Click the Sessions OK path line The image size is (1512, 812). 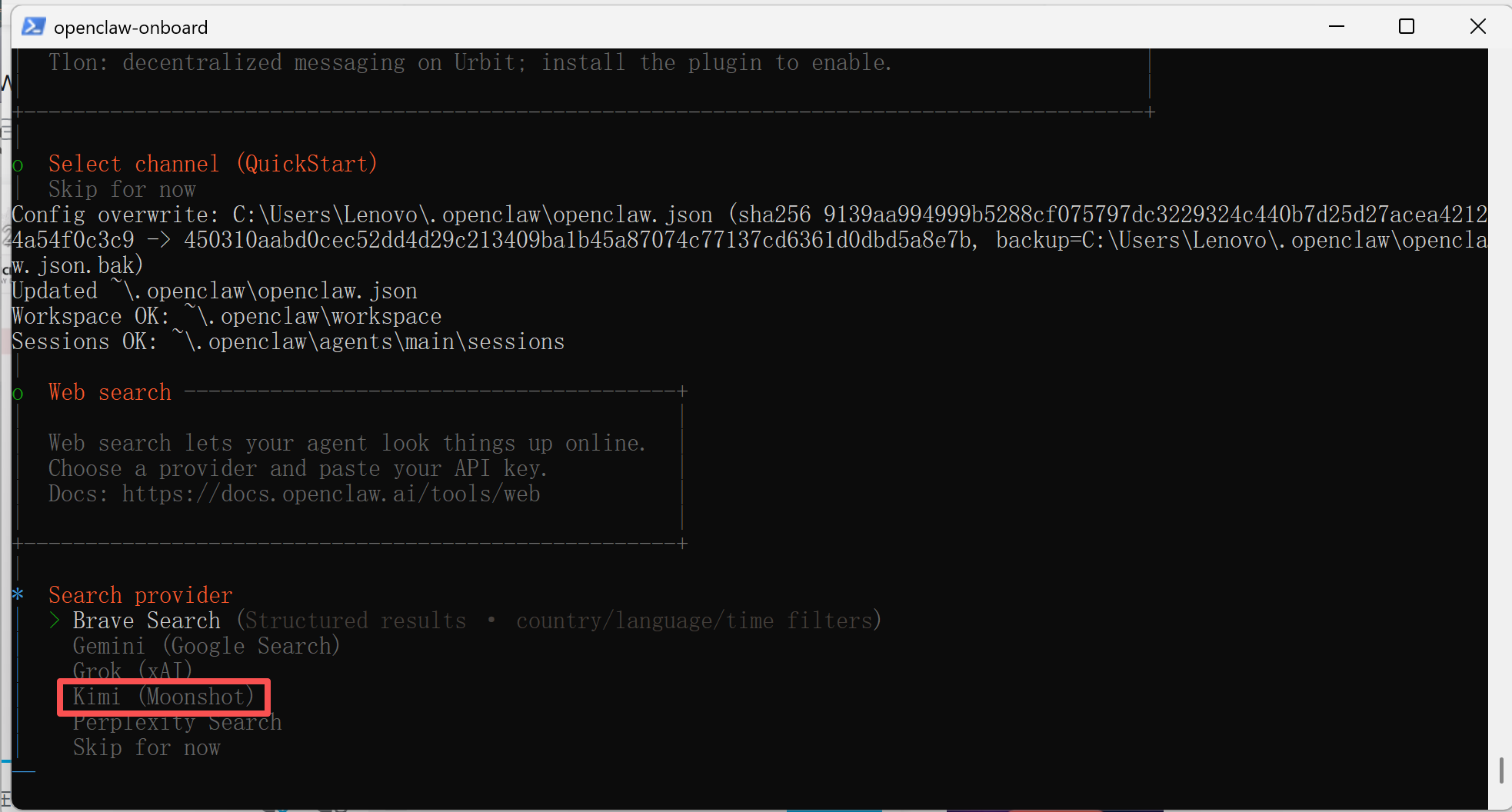pos(288,341)
